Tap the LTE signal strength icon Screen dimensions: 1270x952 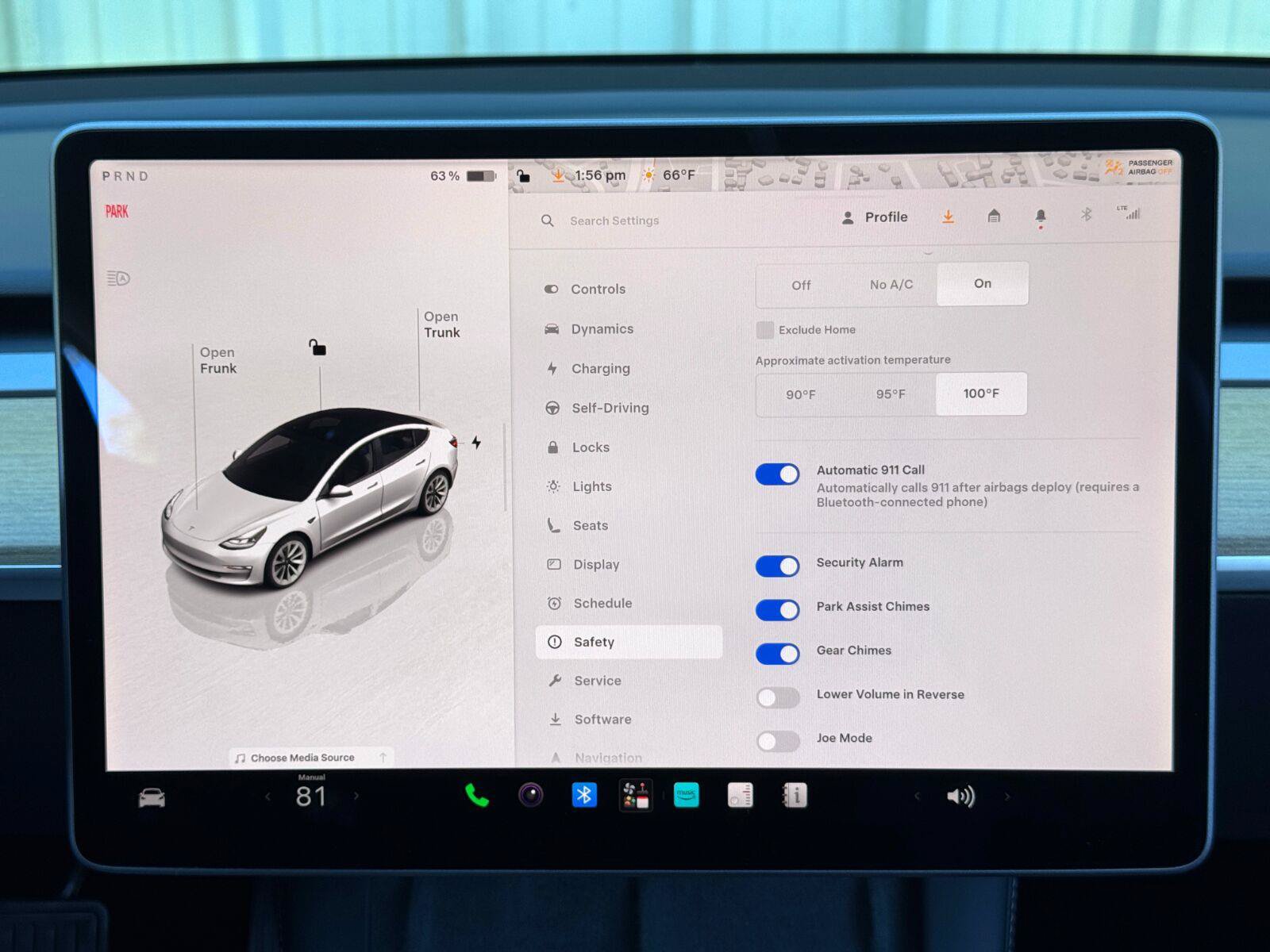[1129, 212]
